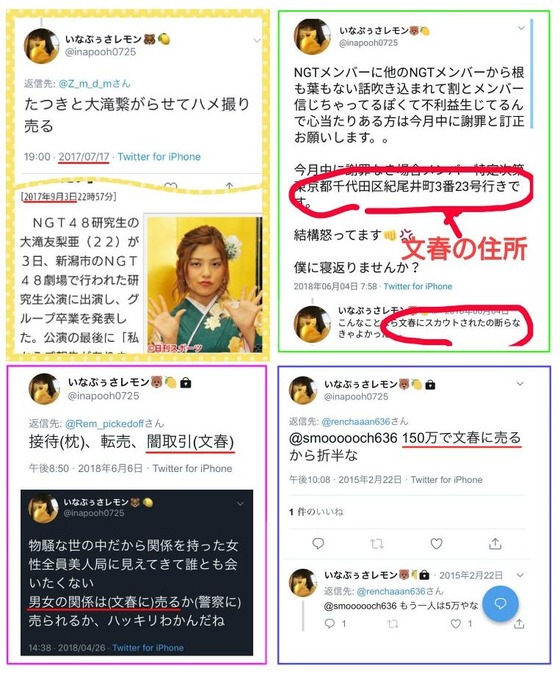Tap the retweet icon under 150万 tweet

377,543
